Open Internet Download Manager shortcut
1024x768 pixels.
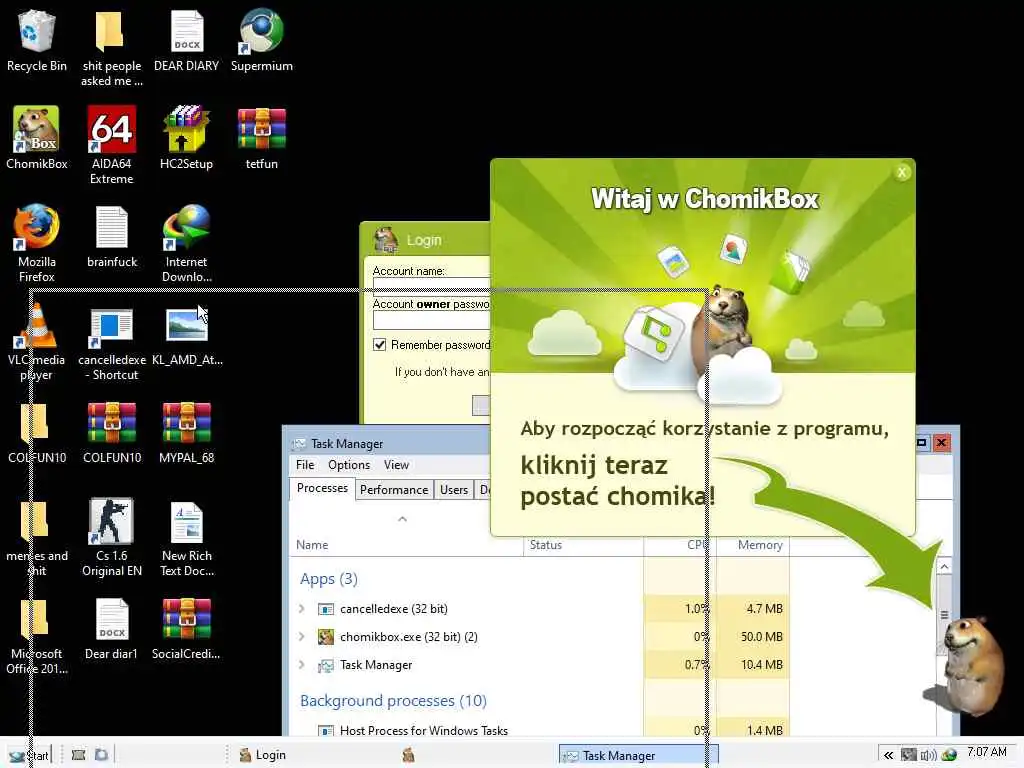click(x=186, y=243)
